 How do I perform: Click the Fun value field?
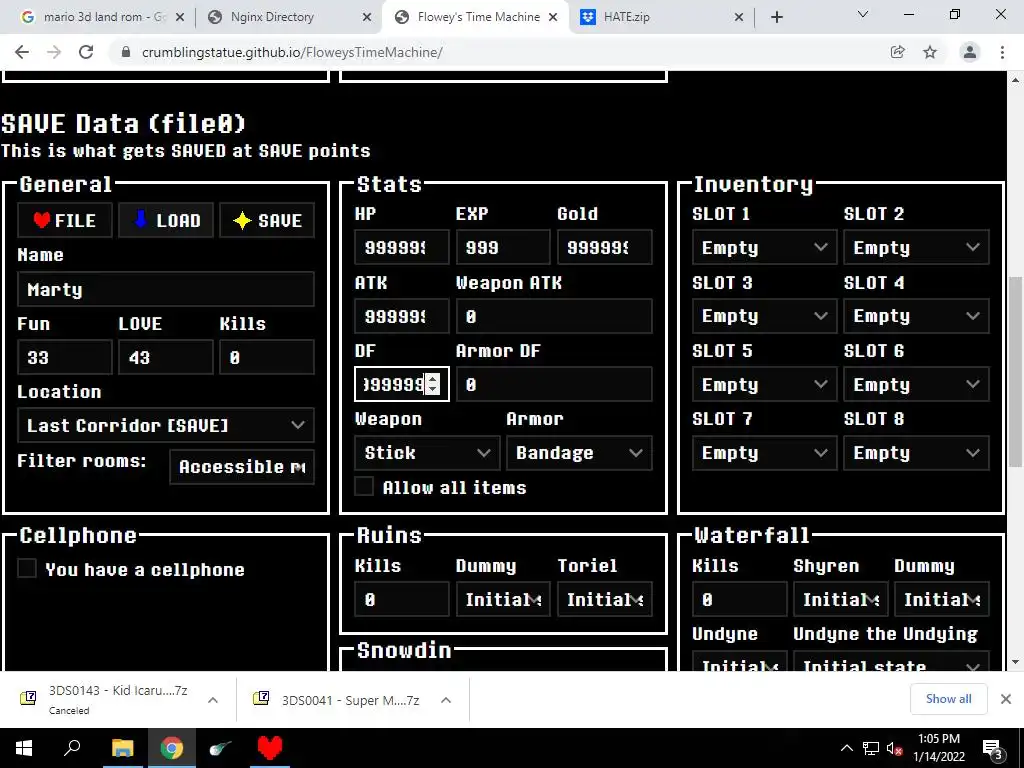pyautogui.click(x=65, y=357)
